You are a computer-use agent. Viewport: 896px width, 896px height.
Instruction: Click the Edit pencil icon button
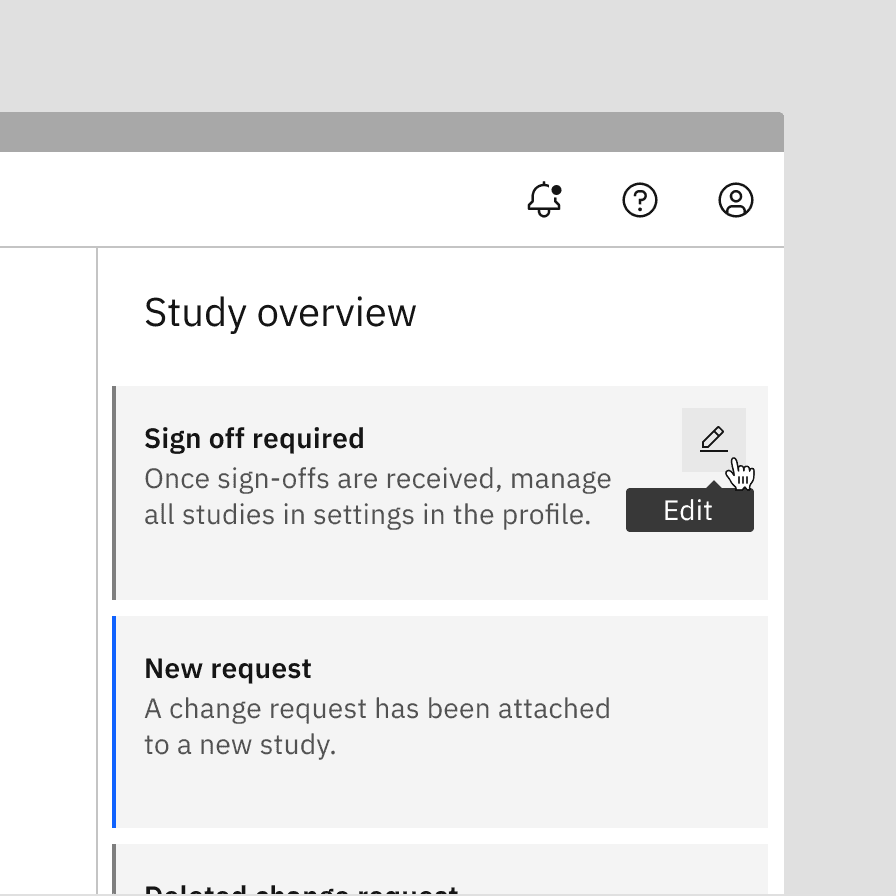point(713,439)
